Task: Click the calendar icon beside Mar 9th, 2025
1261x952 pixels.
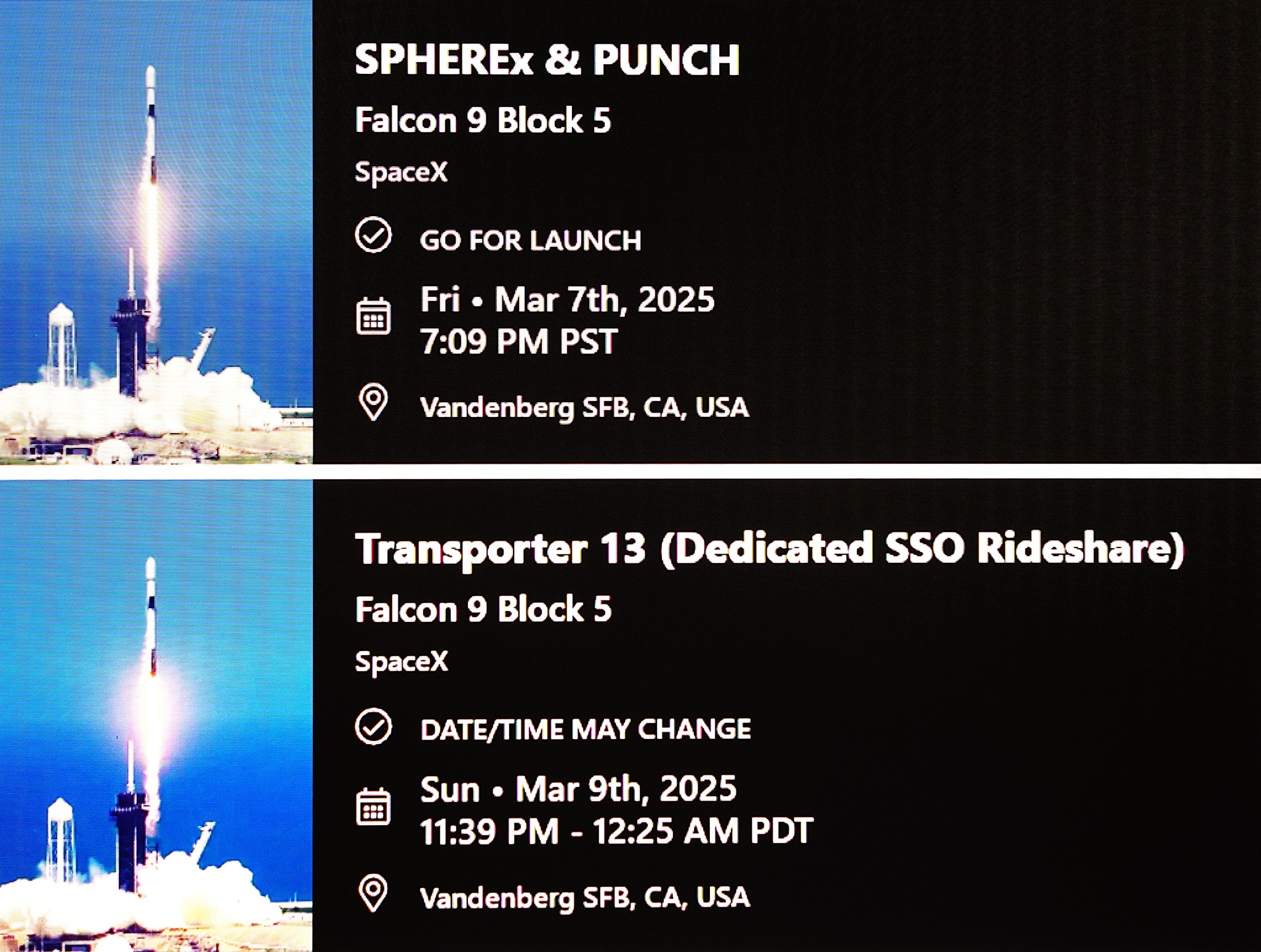Action: (373, 806)
